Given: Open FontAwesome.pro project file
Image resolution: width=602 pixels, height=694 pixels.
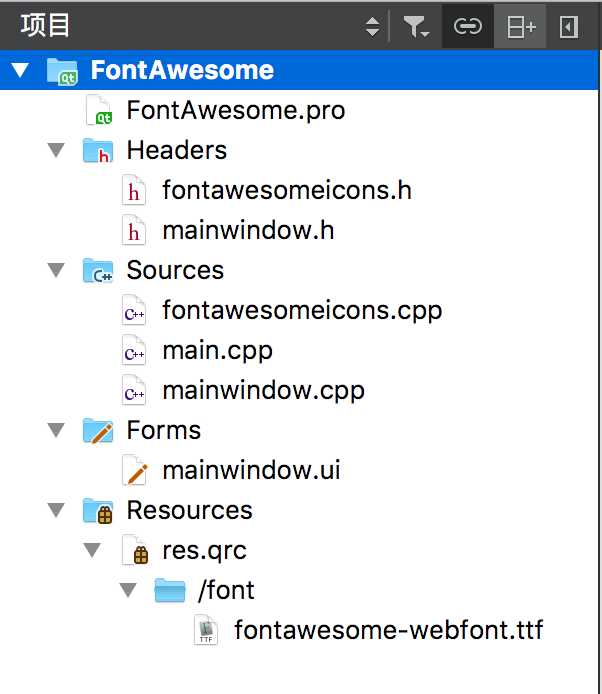Looking at the screenshot, I should pos(235,110).
